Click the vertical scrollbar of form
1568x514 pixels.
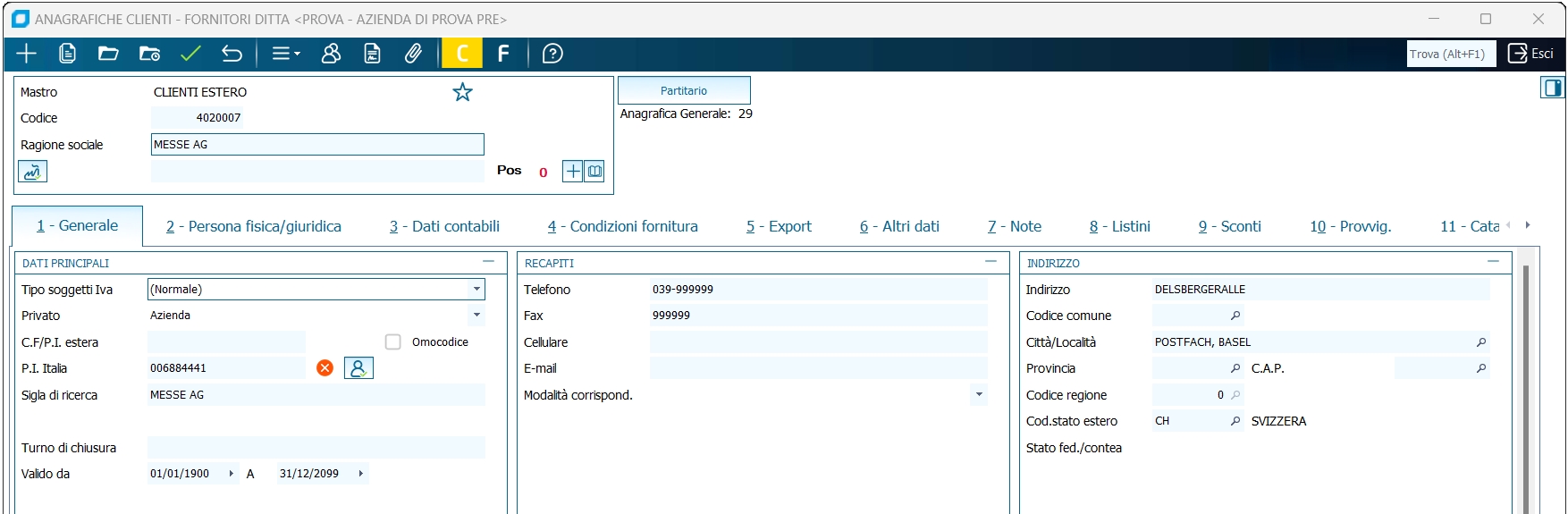1526,389
